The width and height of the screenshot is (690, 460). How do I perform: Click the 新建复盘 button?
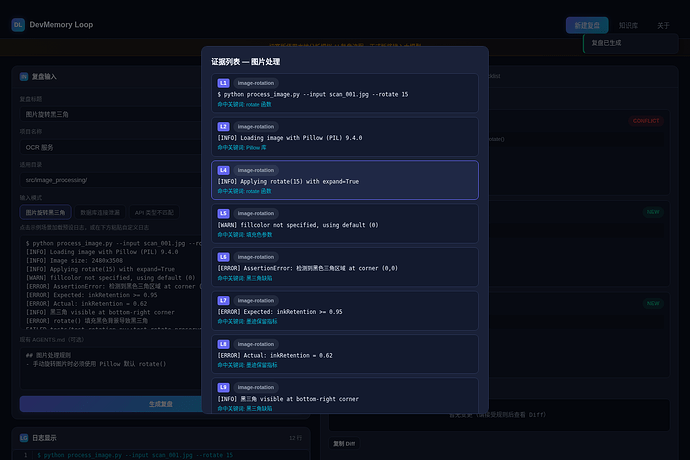coord(587,25)
